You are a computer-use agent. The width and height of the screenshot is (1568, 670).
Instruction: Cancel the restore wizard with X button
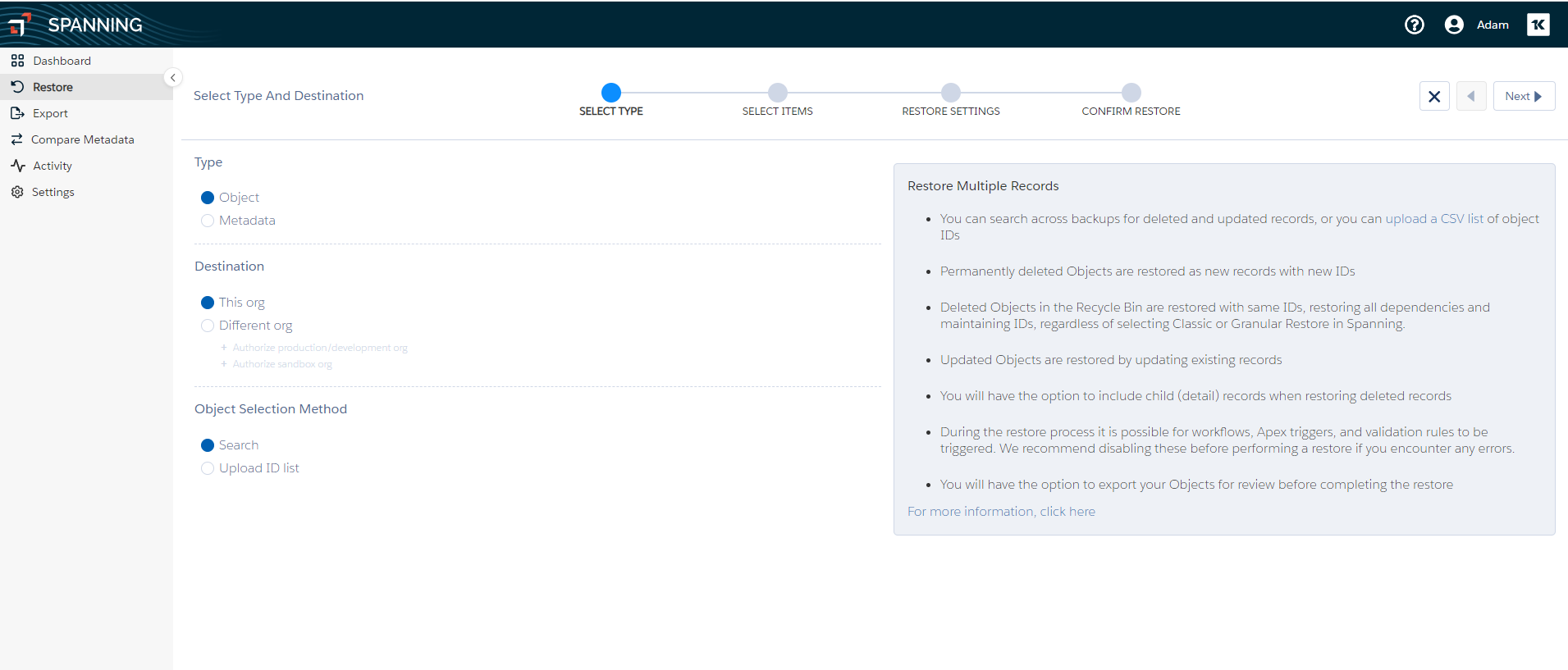pyautogui.click(x=1434, y=96)
